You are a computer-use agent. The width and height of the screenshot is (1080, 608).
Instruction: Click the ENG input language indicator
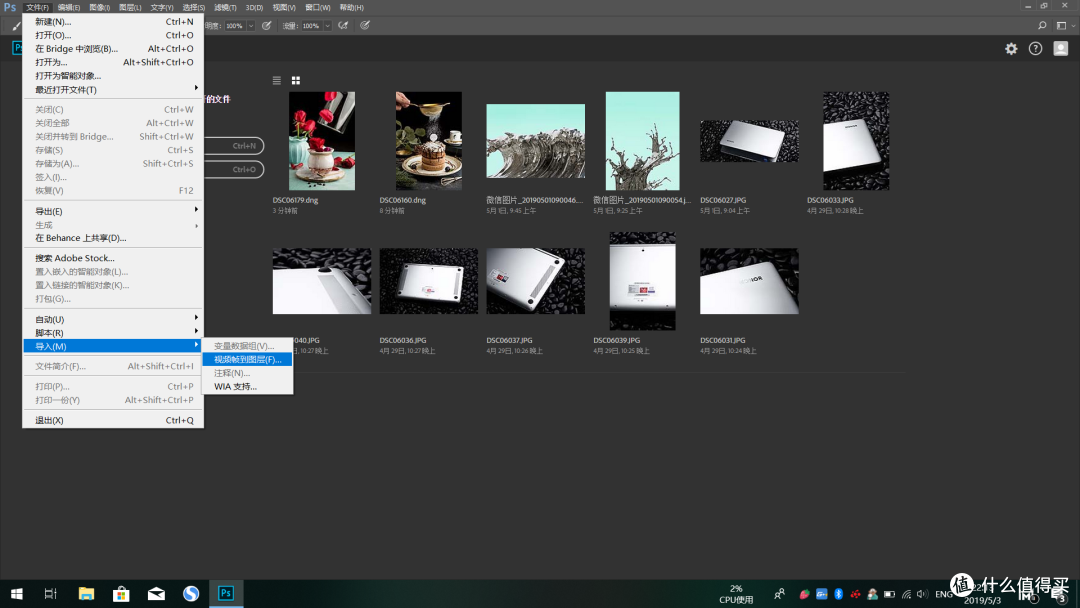click(944, 594)
